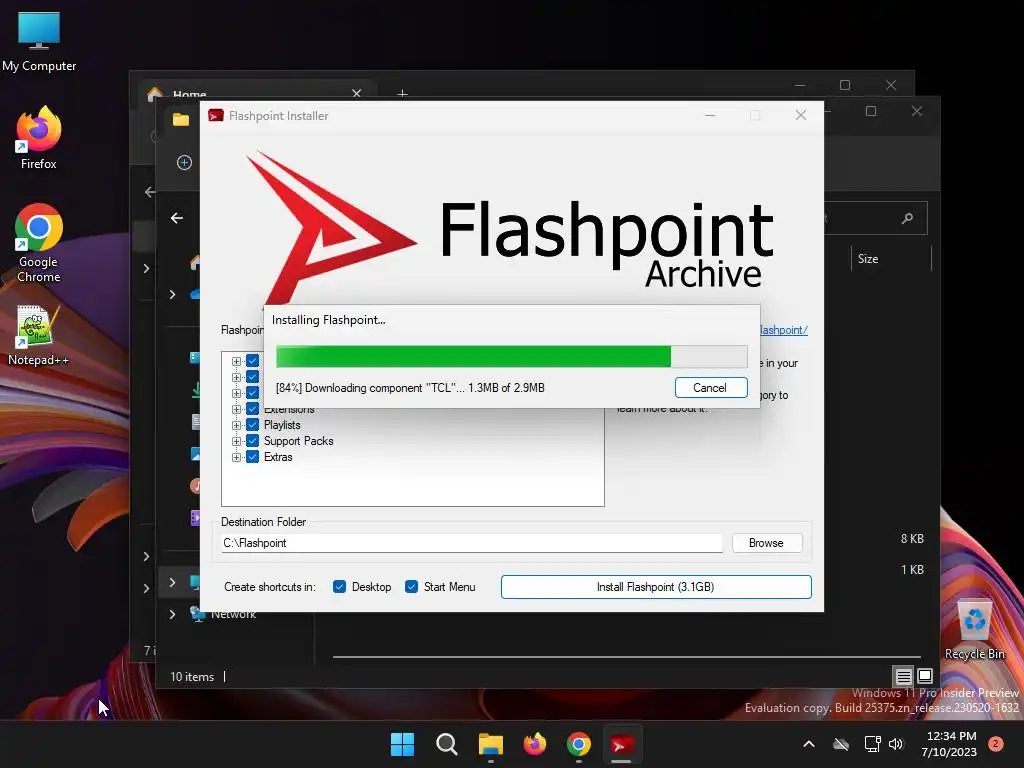Select Playlists row in component tree

(282, 425)
